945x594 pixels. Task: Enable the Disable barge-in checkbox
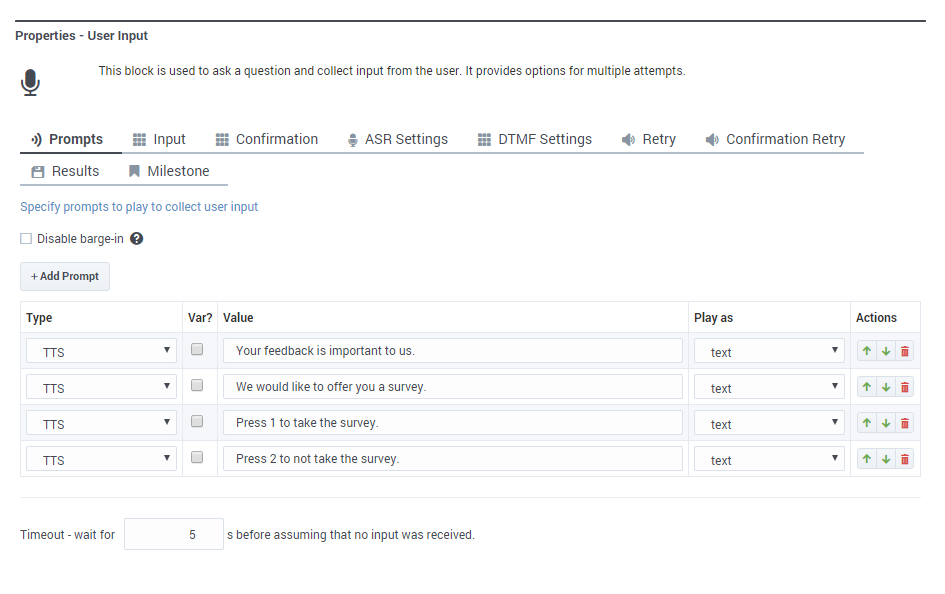pos(26,239)
